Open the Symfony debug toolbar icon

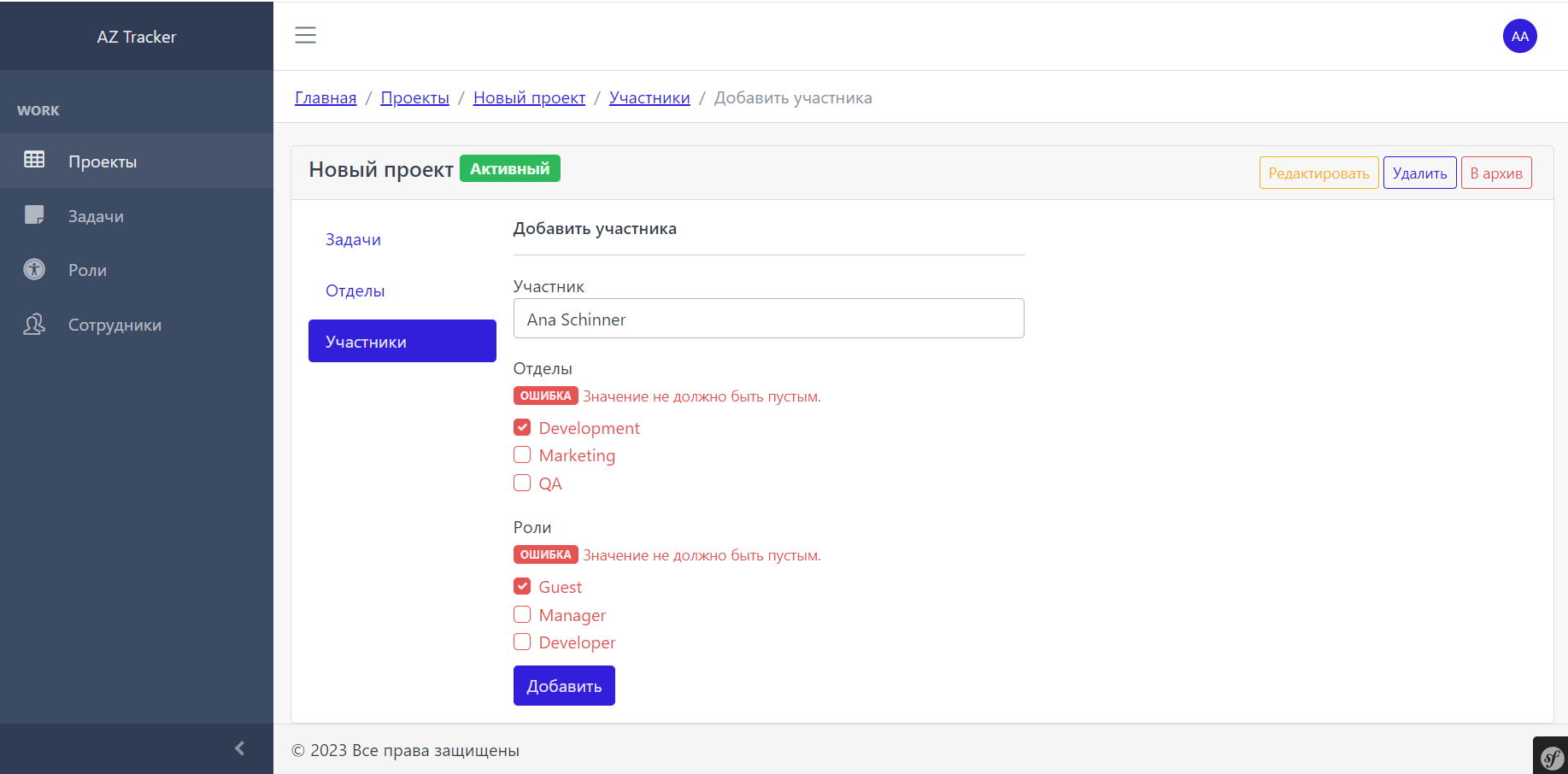[x=1551, y=757]
